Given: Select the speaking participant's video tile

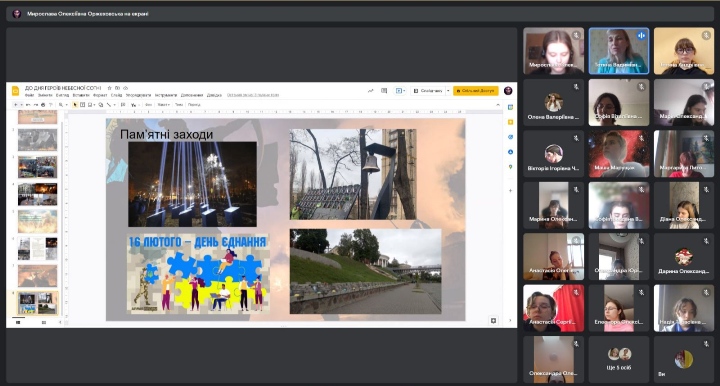Looking at the screenshot, I should point(619,51).
